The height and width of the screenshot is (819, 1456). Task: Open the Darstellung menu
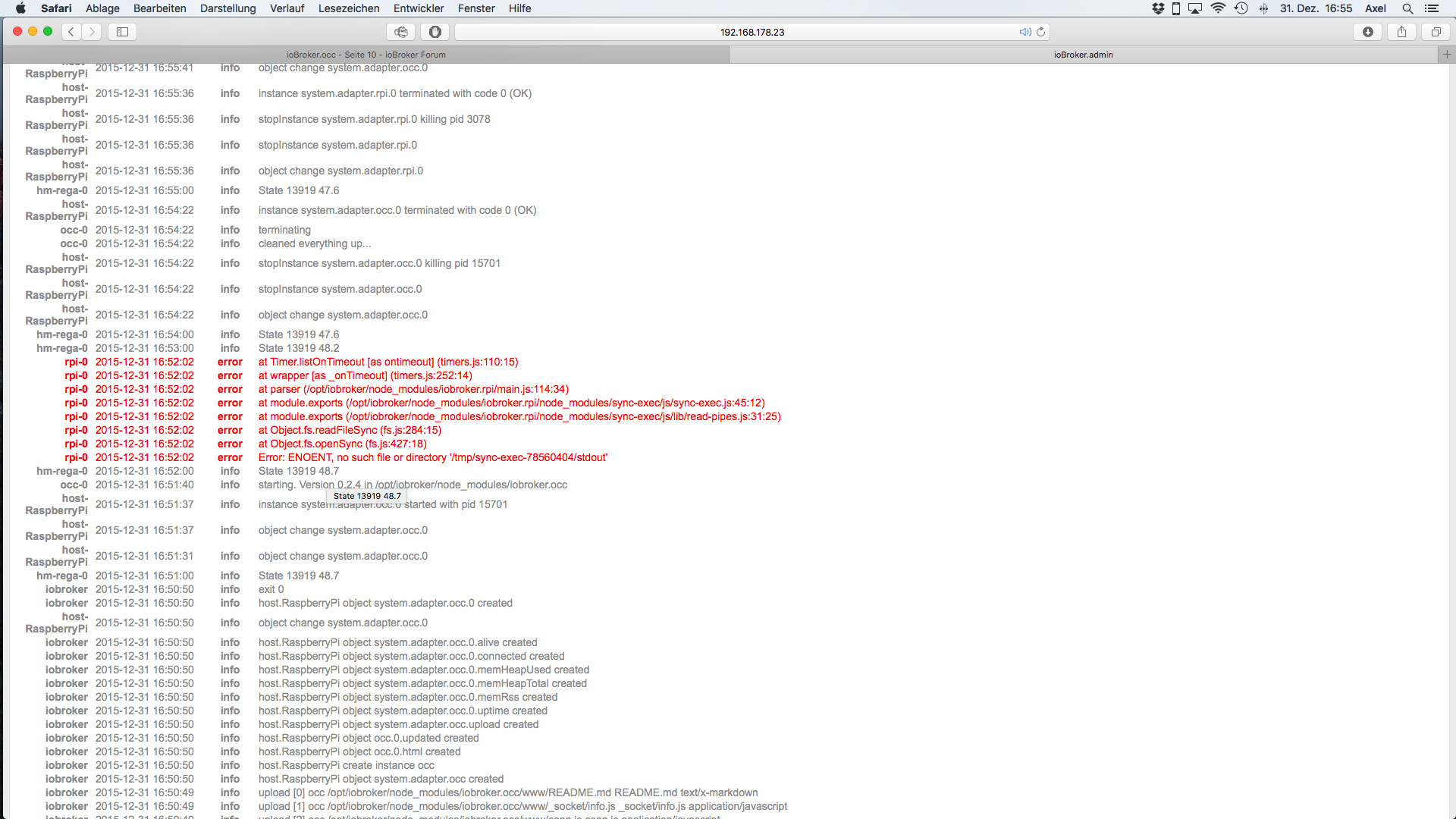pos(227,8)
